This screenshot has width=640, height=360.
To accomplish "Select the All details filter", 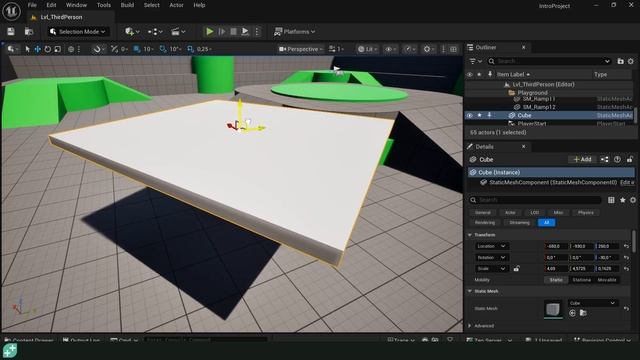I will pyautogui.click(x=547, y=222).
